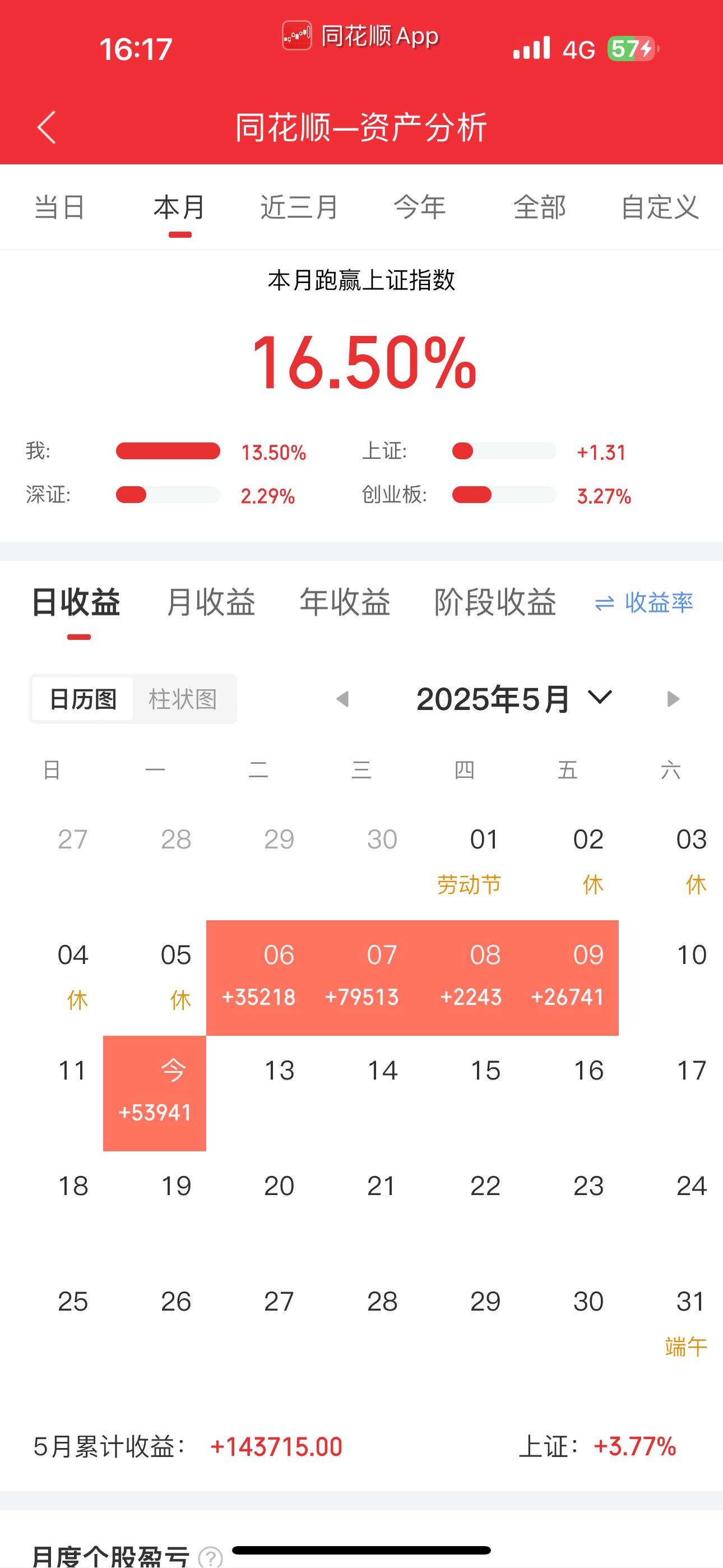Tap May 08 cell showing +2243
Screen dimensions: 723x1568
[465, 977]
